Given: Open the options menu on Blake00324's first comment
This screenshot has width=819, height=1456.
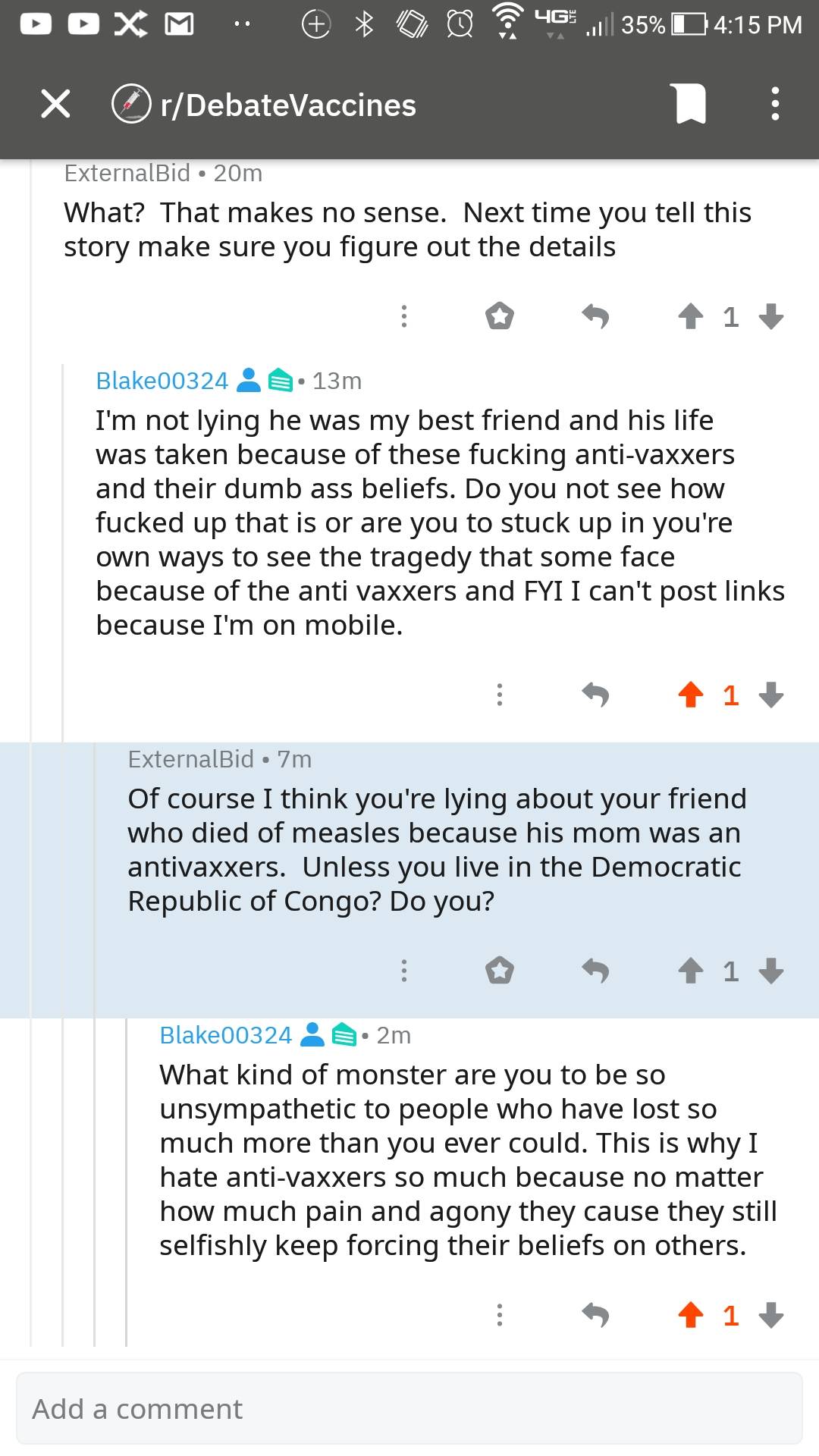Looking at the screenshot, I should [x=499, y=695].
